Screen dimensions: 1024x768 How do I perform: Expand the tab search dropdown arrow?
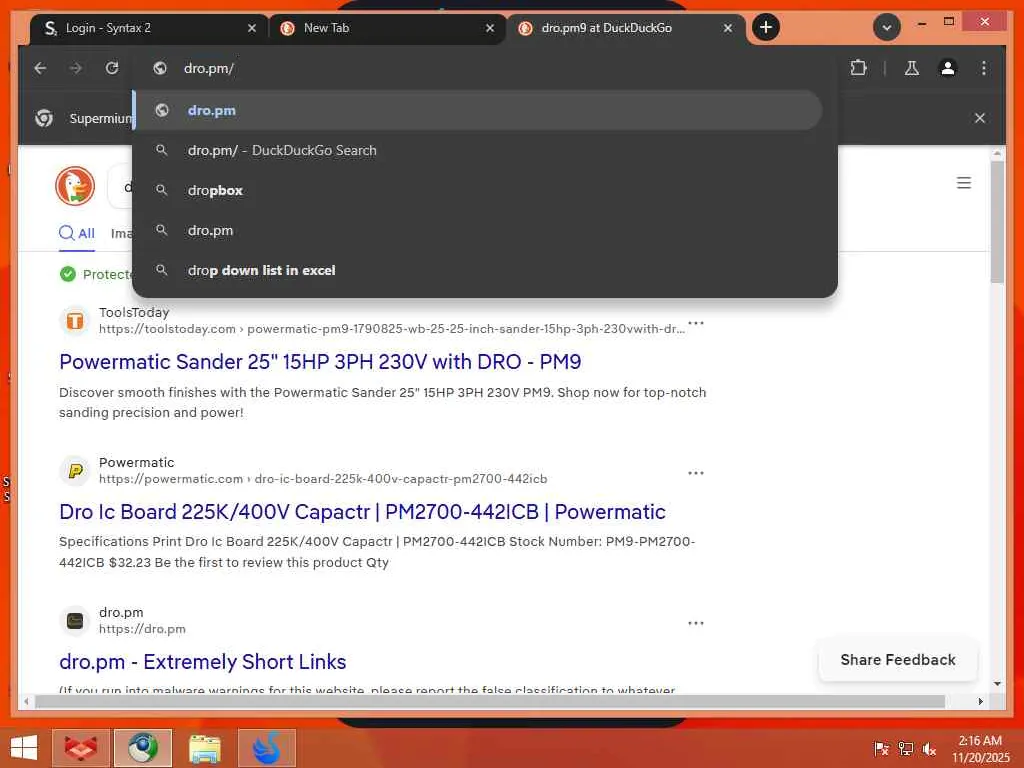click(887, 27)
